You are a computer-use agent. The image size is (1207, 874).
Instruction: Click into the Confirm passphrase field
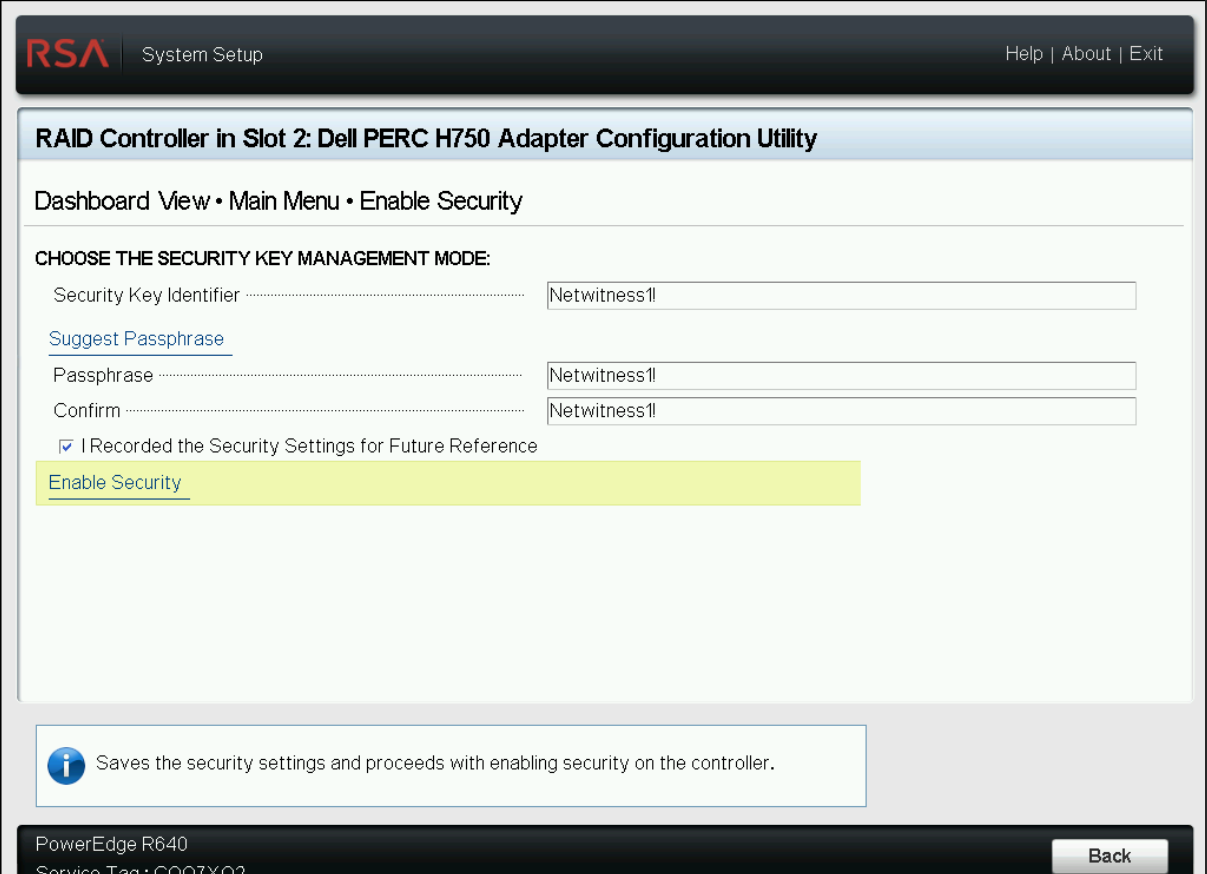tap(840, 411)
